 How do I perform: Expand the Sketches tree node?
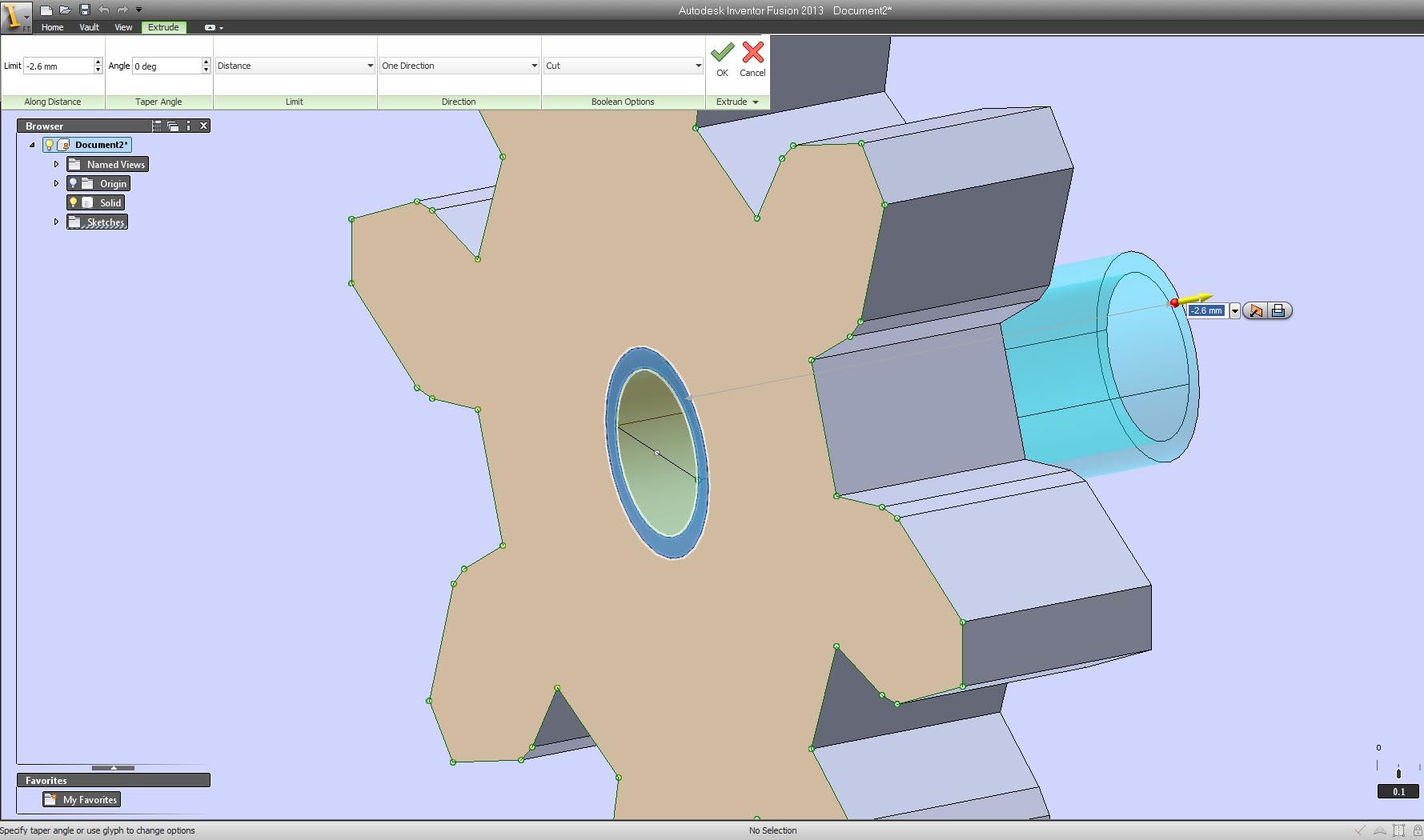[x=56, y=222]
